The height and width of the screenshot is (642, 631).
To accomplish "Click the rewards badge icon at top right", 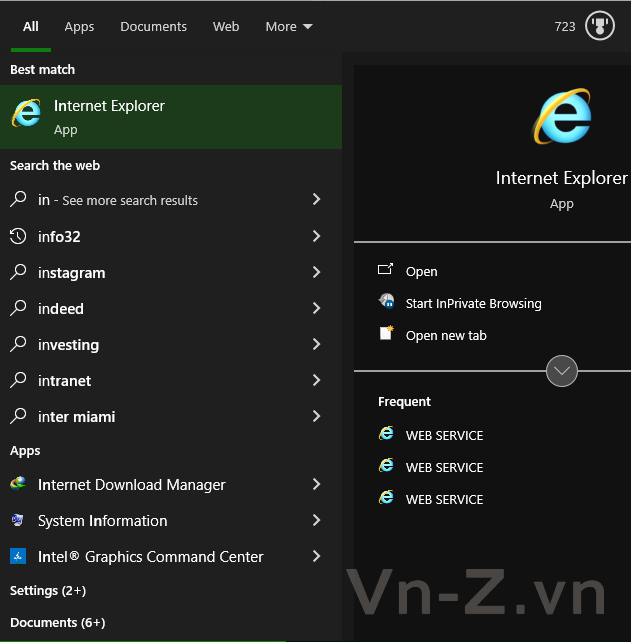I will click(x=599, y=26).
